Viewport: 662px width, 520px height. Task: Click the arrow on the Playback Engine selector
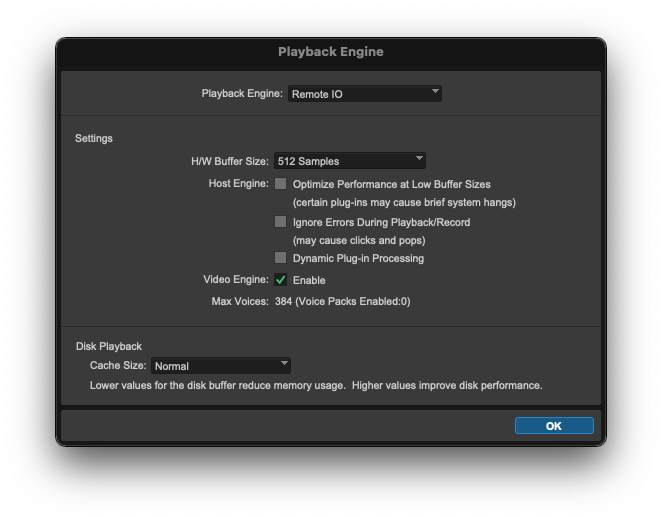(435, 93)
